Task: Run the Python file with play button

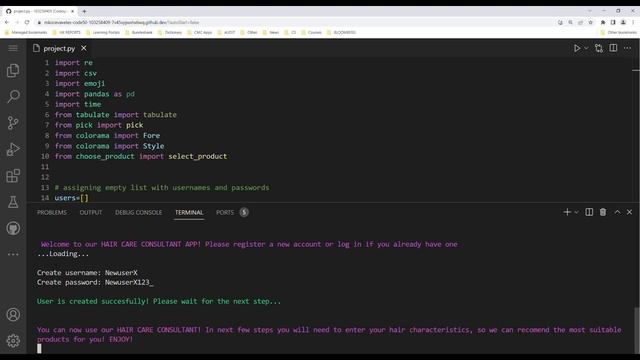Action: click(577, 48)
